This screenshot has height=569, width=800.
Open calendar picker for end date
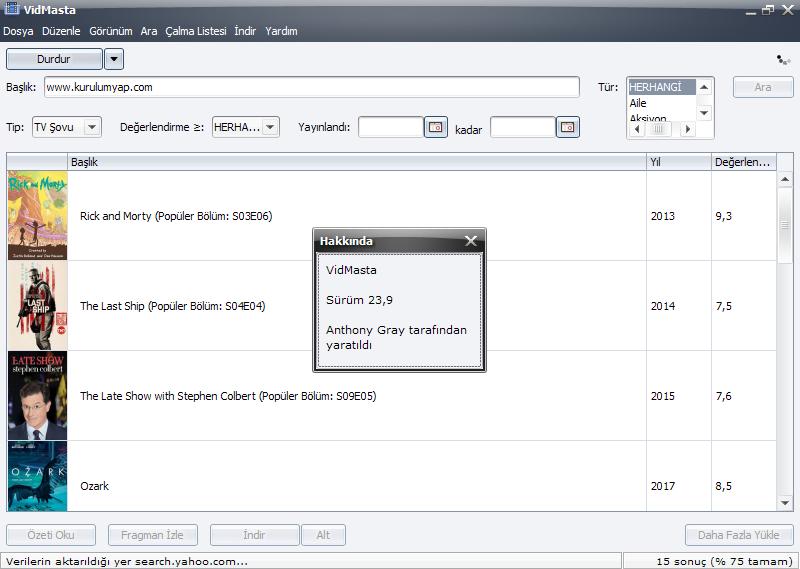point(568,127)
